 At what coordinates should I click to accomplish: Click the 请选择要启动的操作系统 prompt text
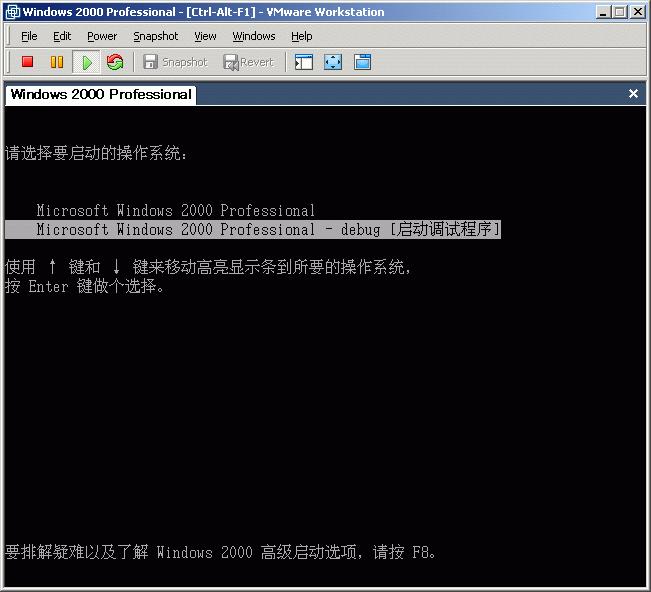pos(96,153)
